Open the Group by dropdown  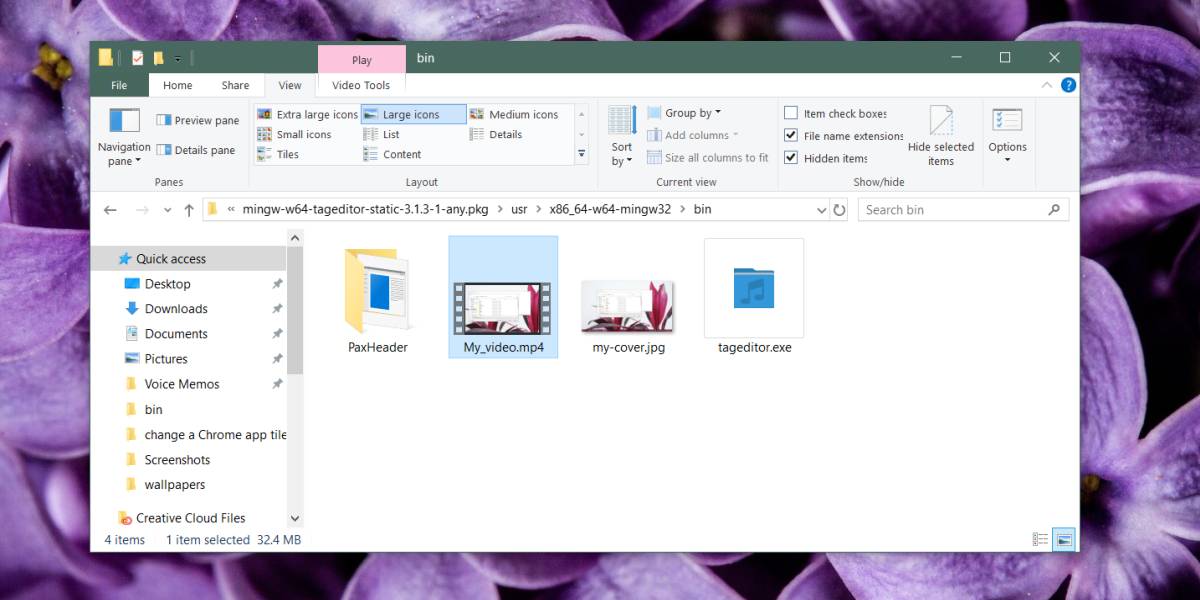click(x=684, y=113)
